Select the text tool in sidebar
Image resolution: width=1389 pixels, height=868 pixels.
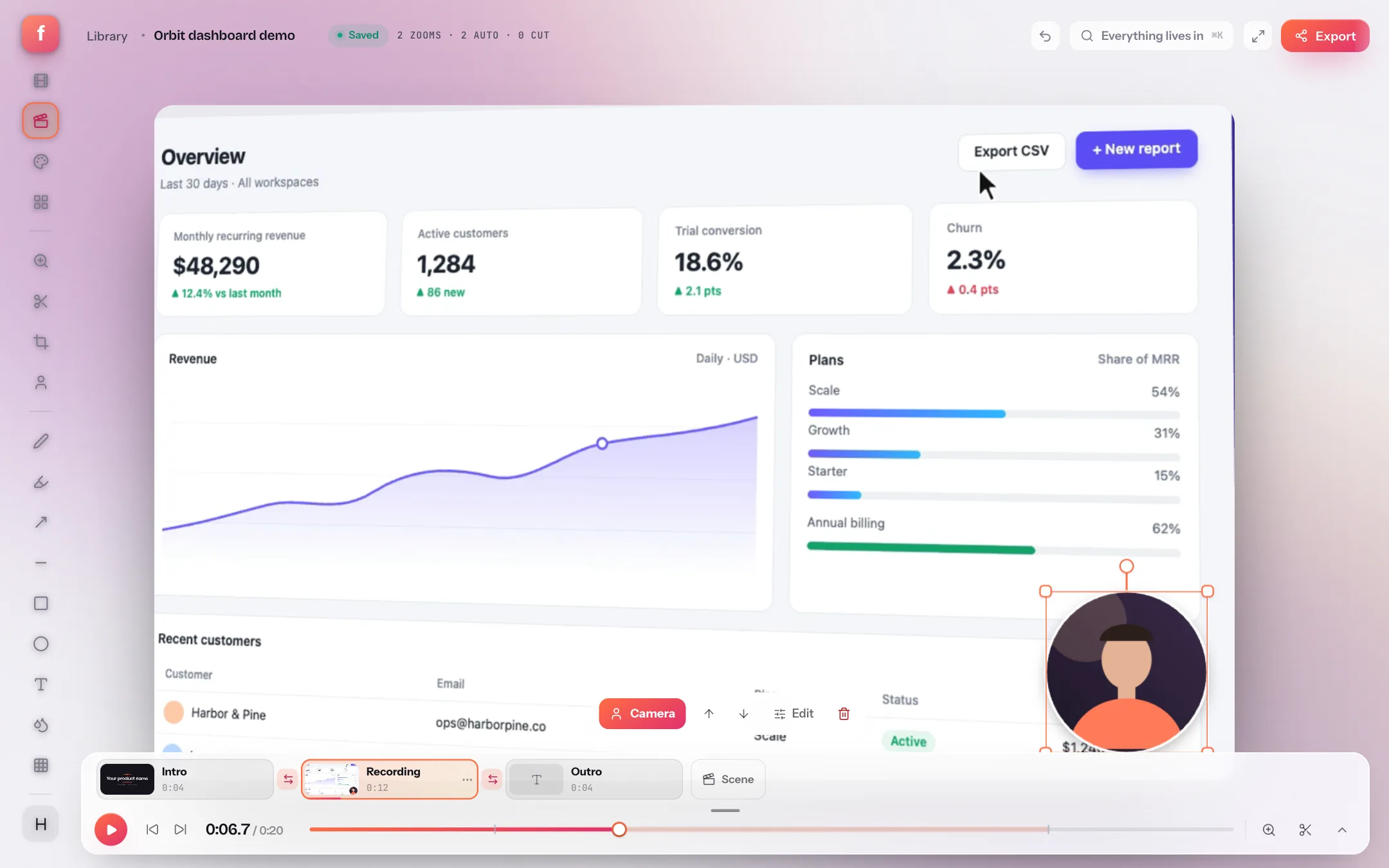coord(41,685)
